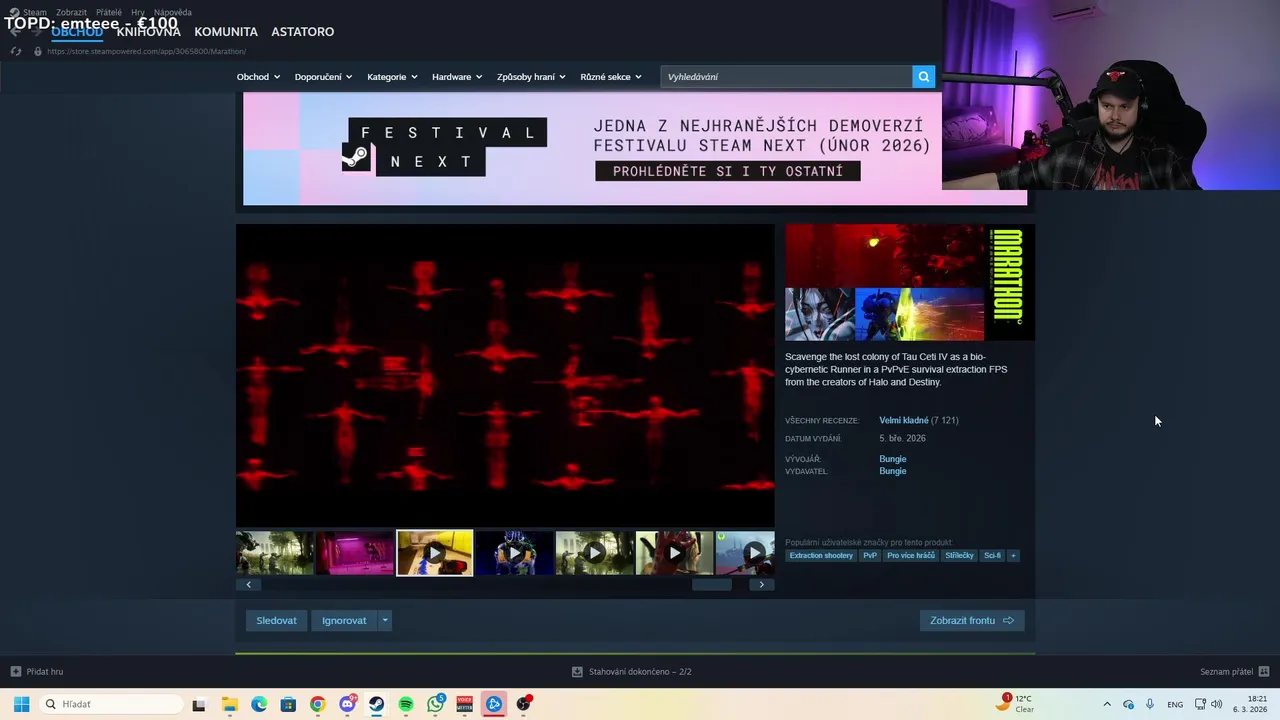Open Task View in the taskbar
The width and height of the screenshot is (1280, 720).
pos(199,704)
